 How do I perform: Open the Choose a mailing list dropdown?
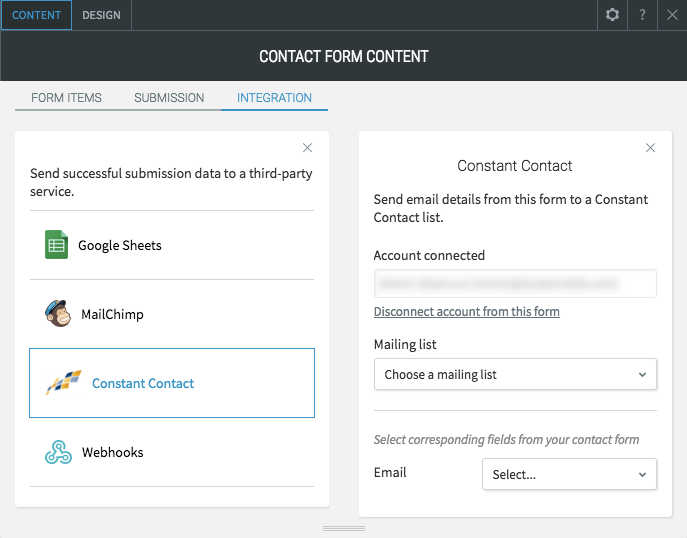[x=515, y=374]
